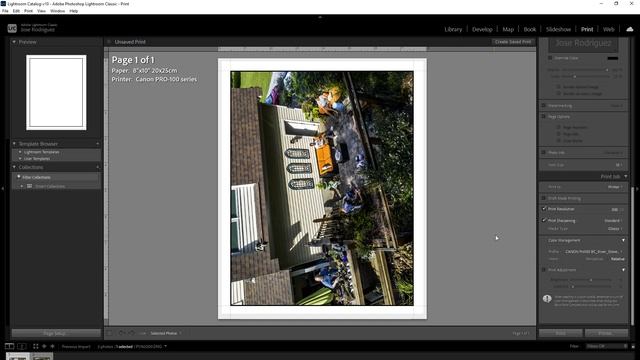The height and width of the screenshot is (360, 640).
Task: Collapse the Preview panel triangle
Action: point(14,42)
